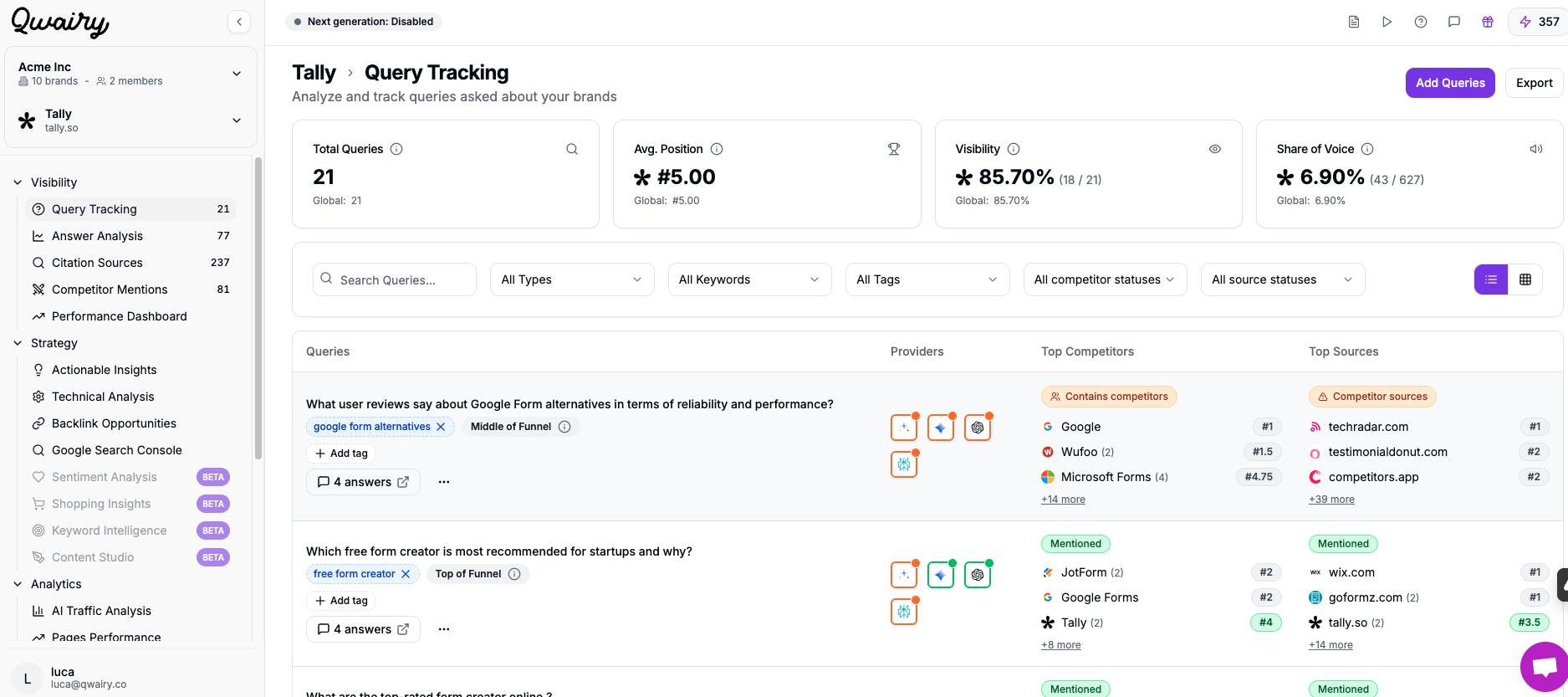Open the documentation page icon in top bar
1568x697 pixels.
click(1354, 22)
